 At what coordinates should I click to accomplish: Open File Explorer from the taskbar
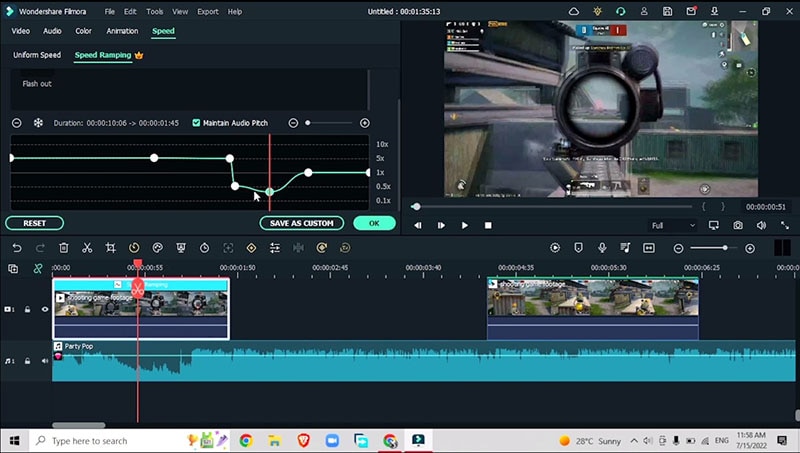[x=274, y=440]
